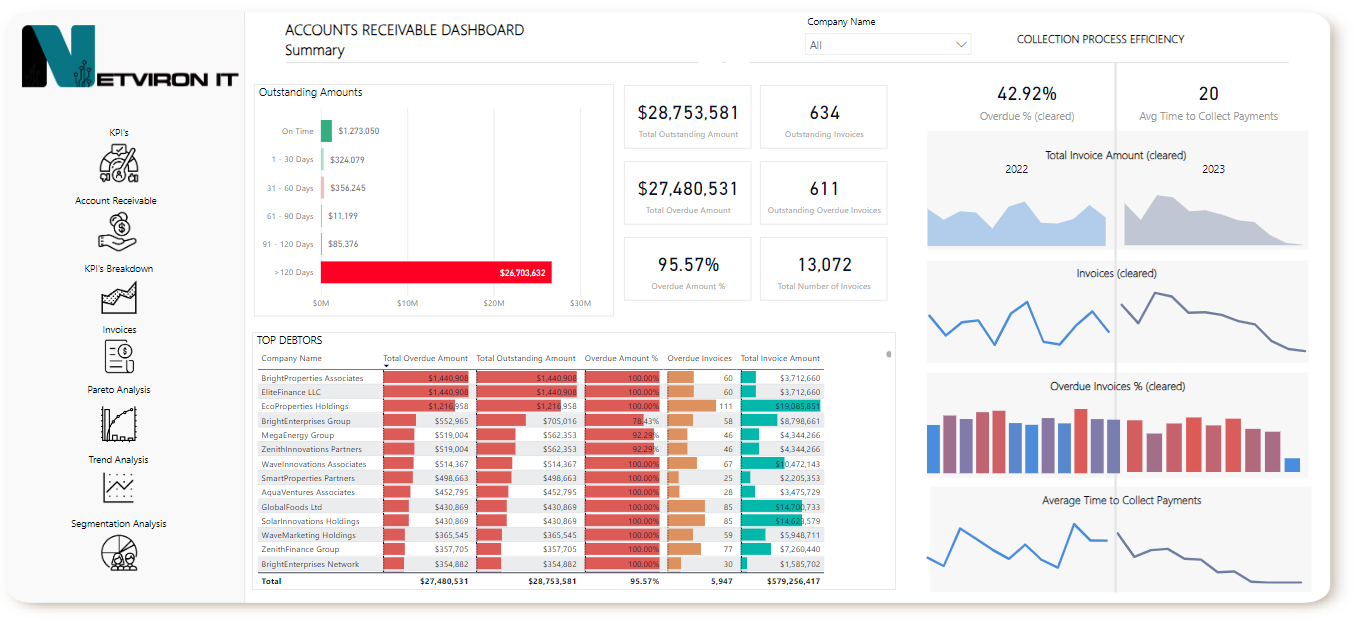
Task: Select the BrightProperties Associates row
Action: pos(312,378)
